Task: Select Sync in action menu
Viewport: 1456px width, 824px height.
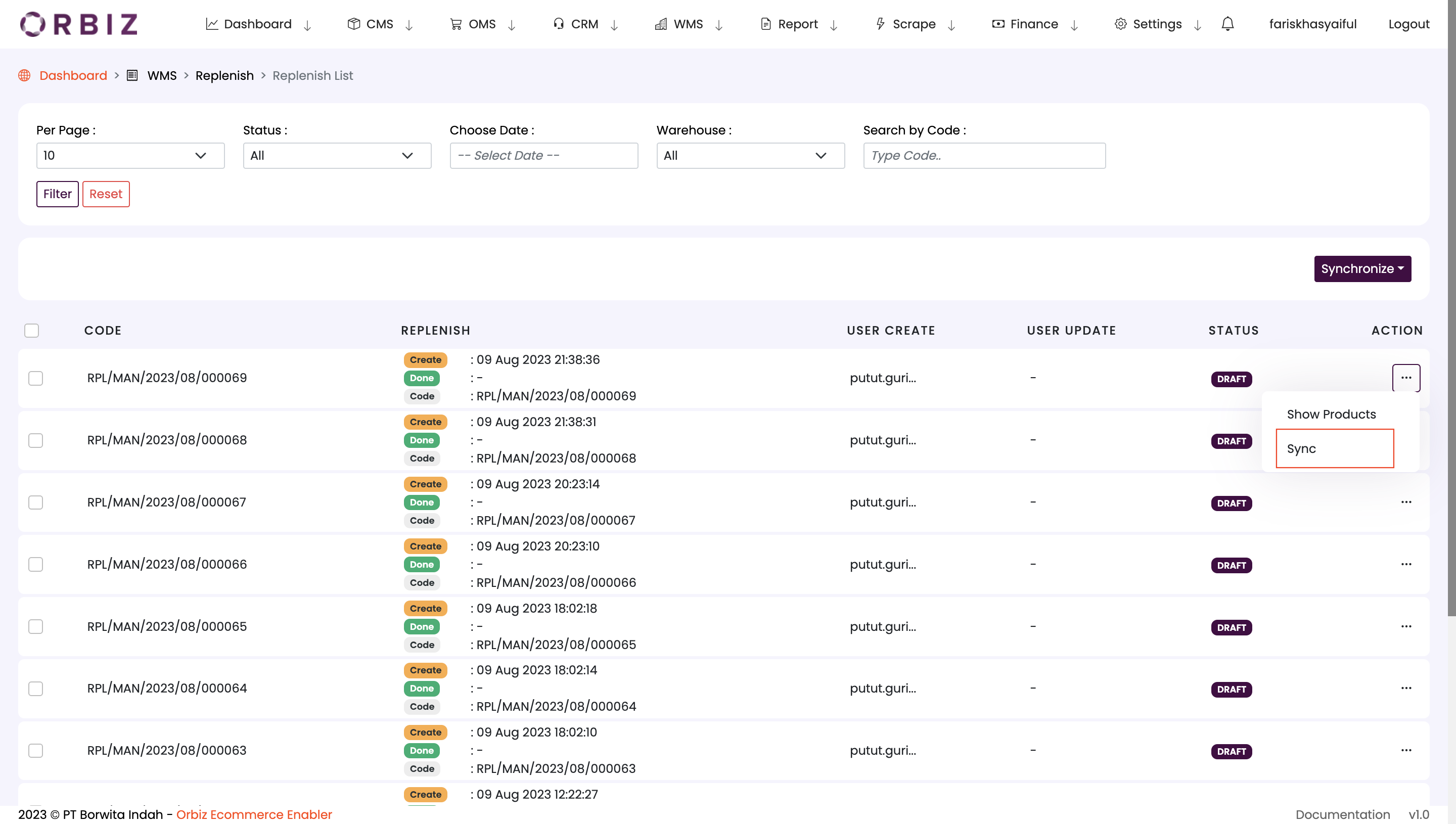Action: click(1335, 448)
